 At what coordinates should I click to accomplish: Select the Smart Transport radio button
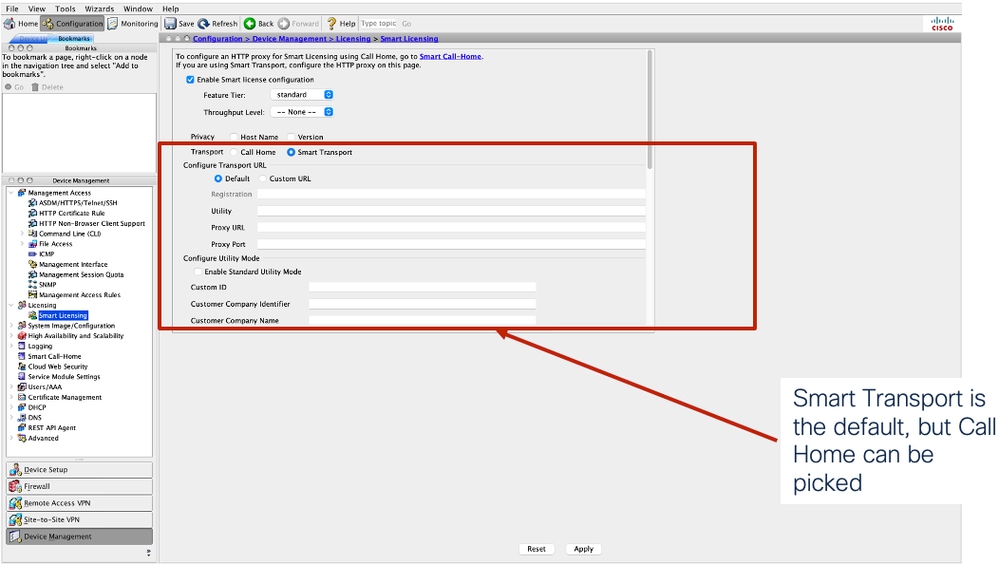(x=291, y=152)
